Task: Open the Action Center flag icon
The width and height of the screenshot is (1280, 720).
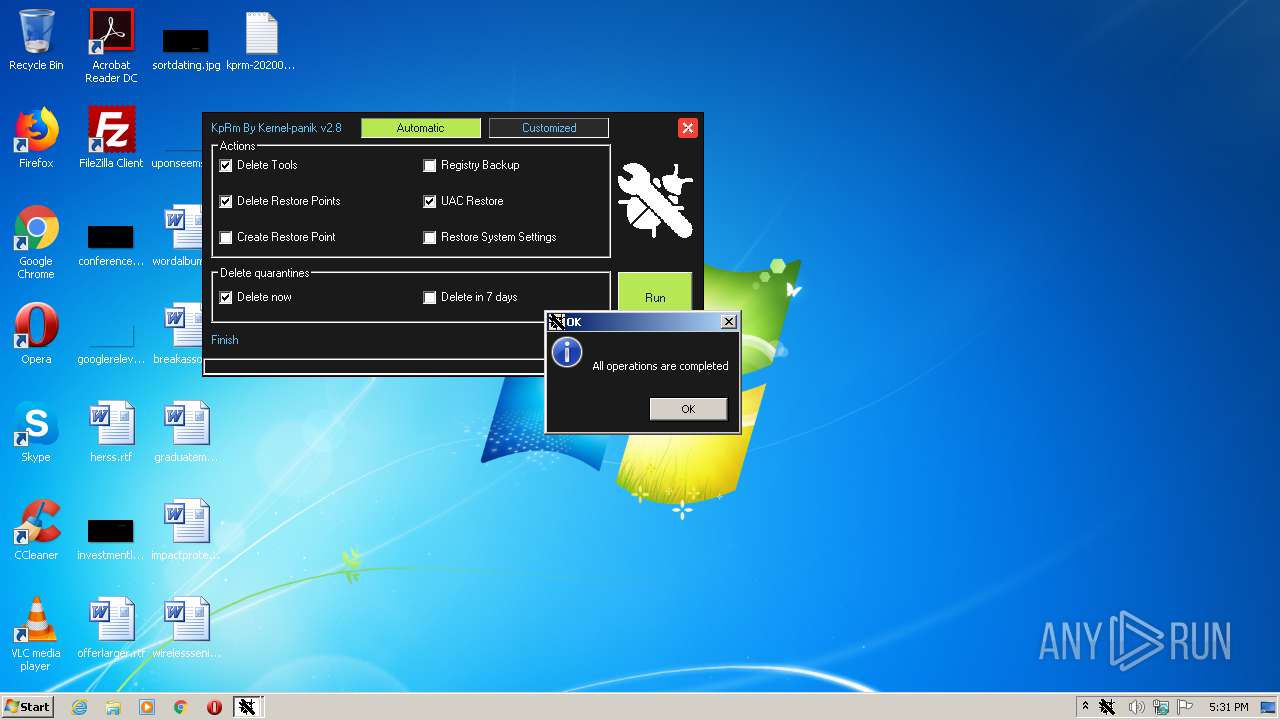Action: click(x=1185, y=707)
